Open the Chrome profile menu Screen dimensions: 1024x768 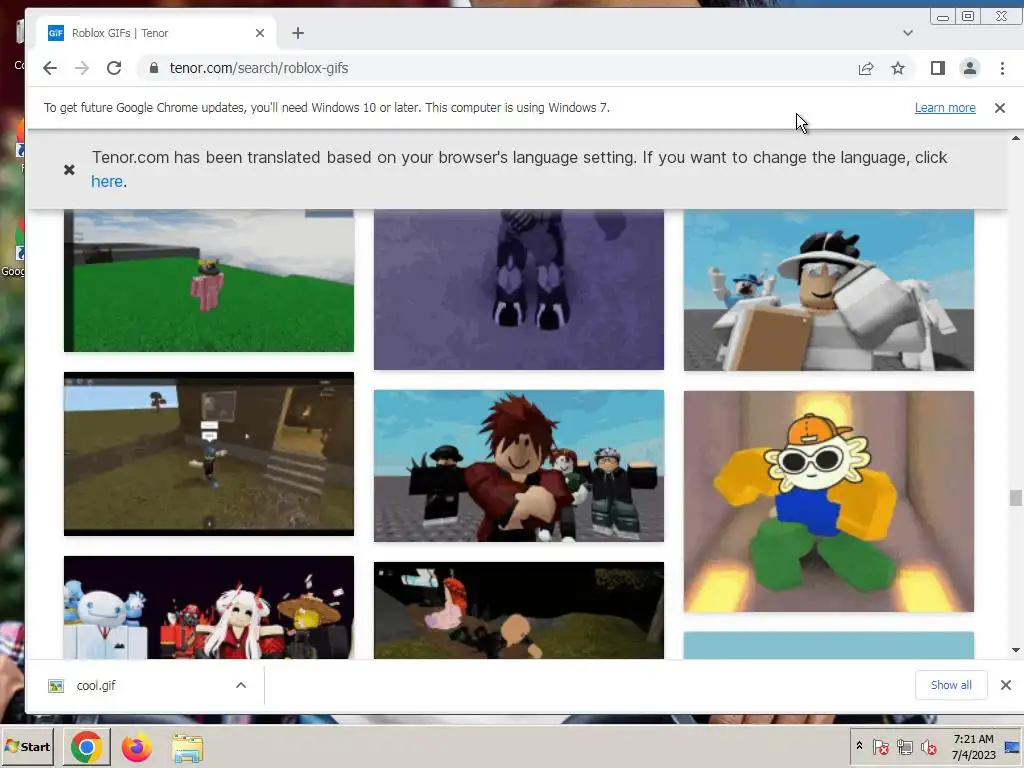(970, 68)
